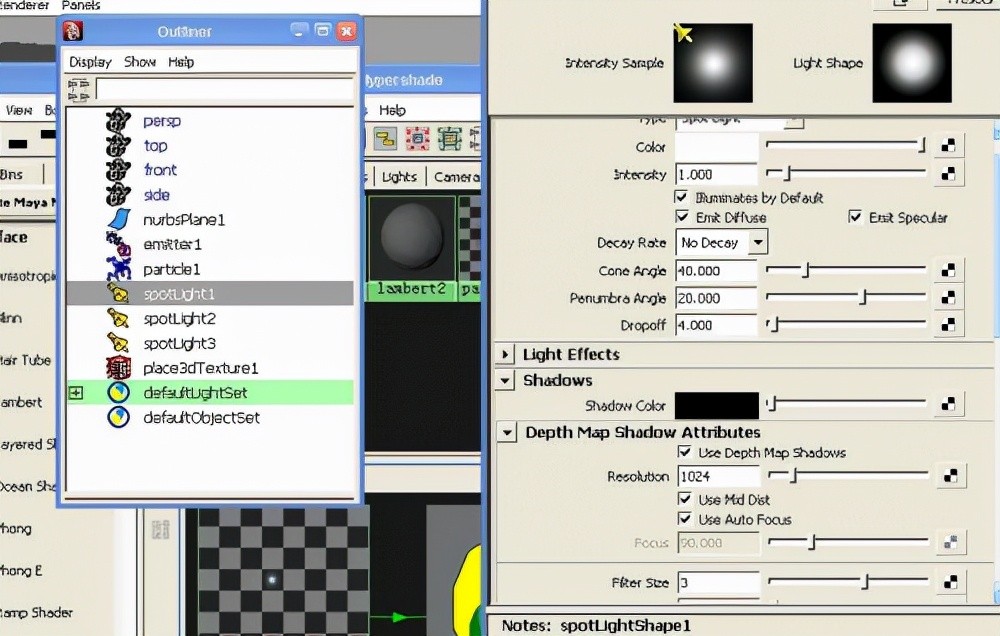Collapse Depth Map Shadow Attributes section

[507, 433]
